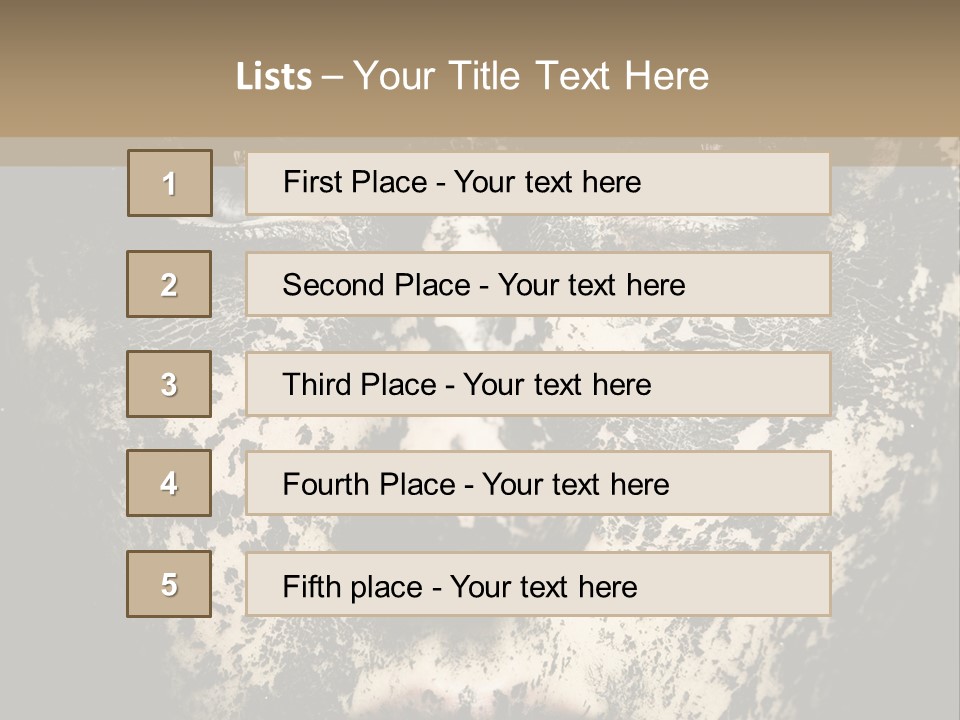Select the number 4 box

(x=169, y=483)
